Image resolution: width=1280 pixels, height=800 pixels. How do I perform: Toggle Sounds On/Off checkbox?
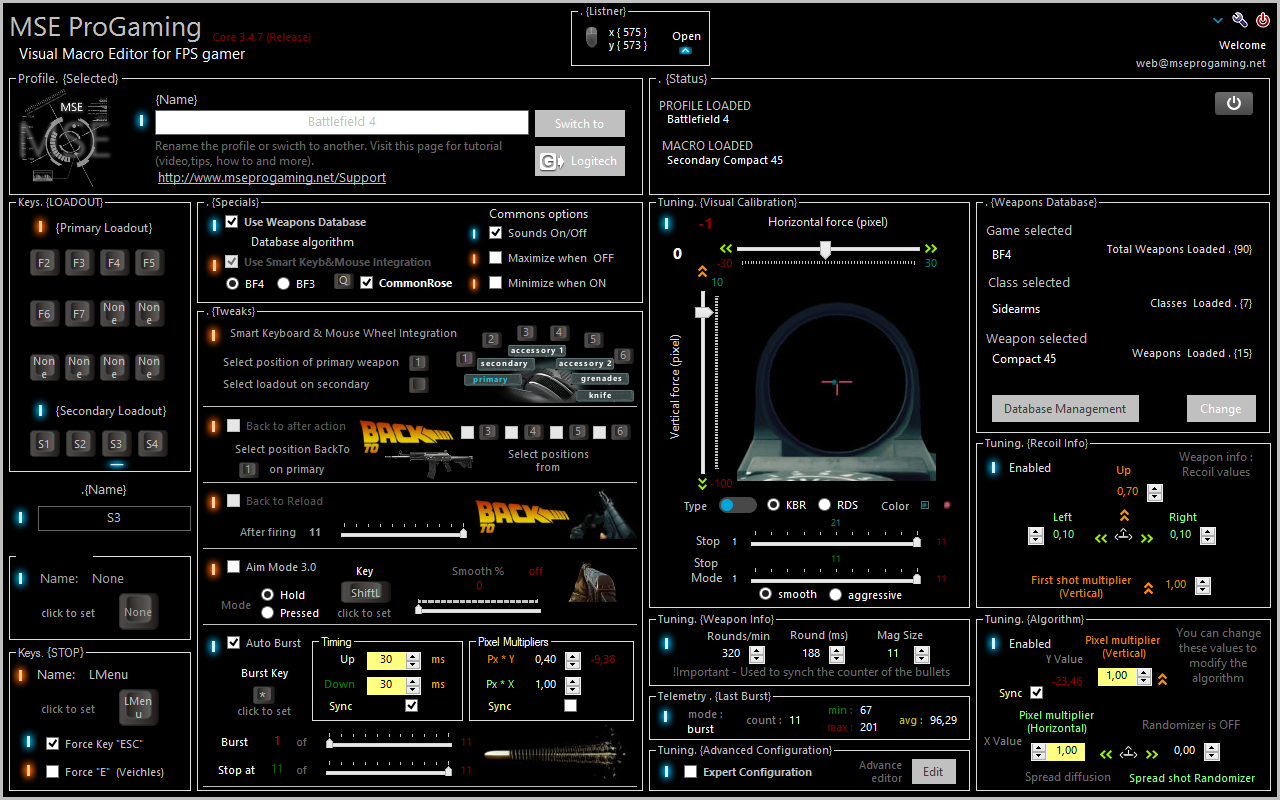click(496, 233)
